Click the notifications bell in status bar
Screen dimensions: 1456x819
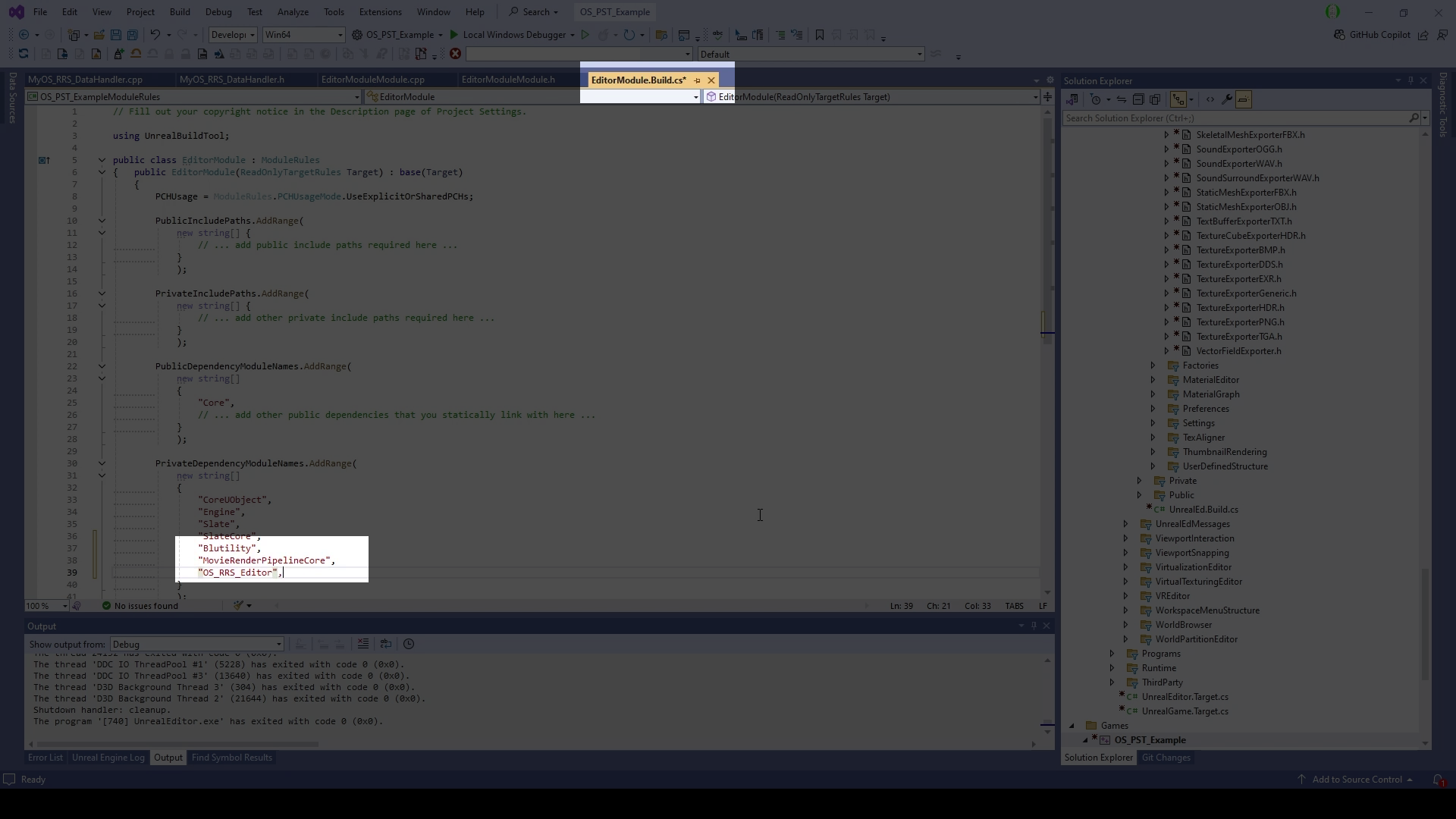click(1438, 780)
